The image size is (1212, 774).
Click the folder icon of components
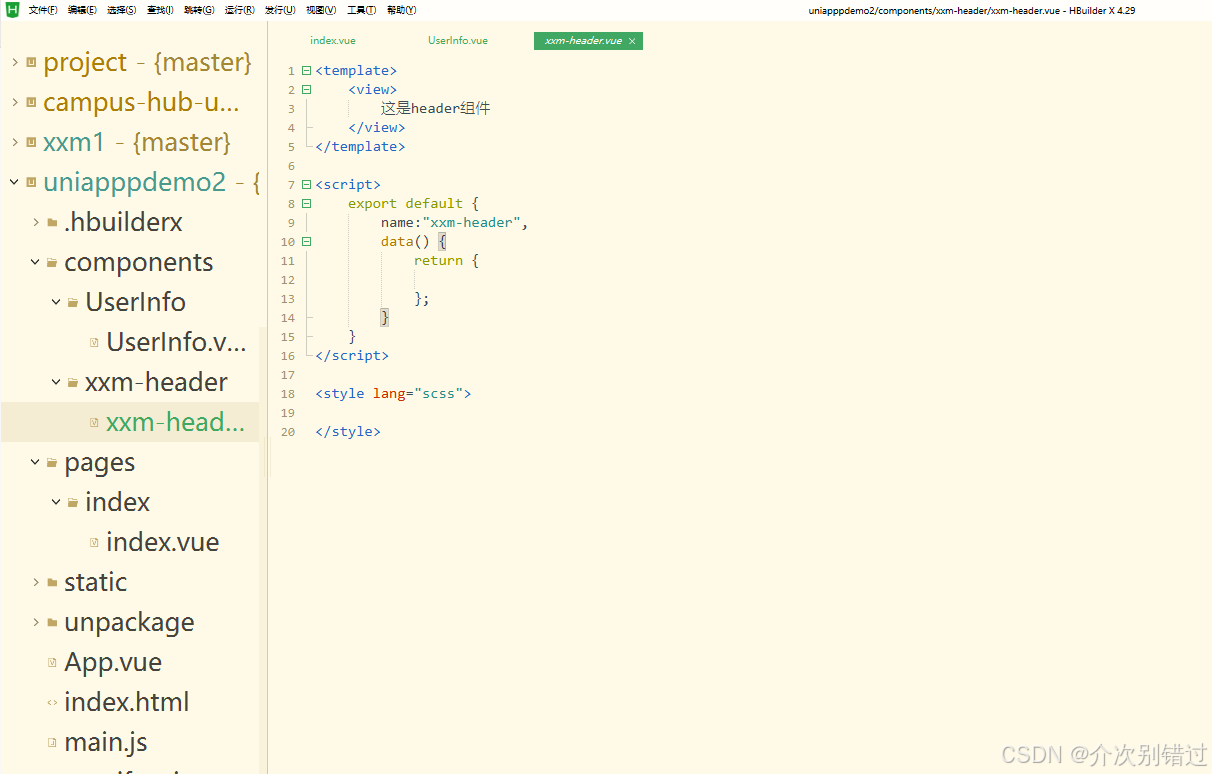tap(52, 262)
